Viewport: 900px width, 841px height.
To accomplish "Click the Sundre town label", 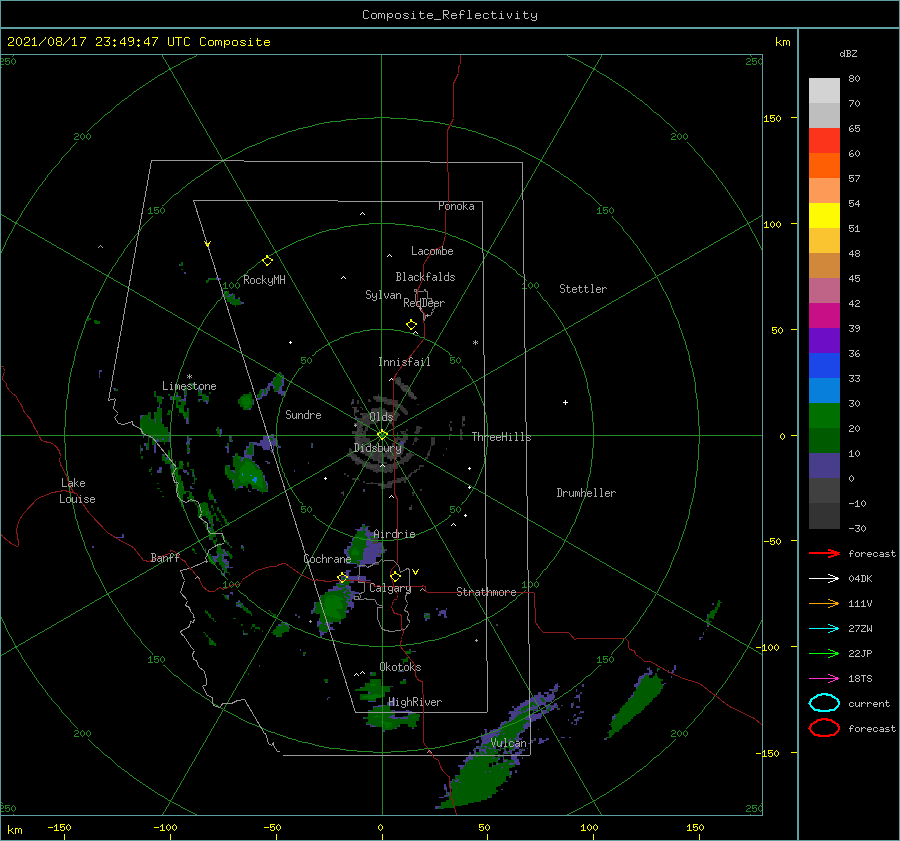I will point(303,414).
